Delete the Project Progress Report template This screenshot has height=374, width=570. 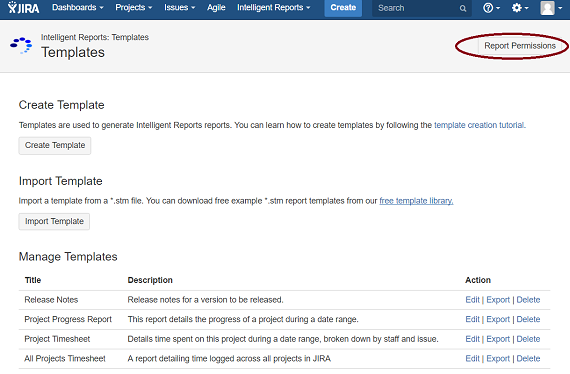528,319
